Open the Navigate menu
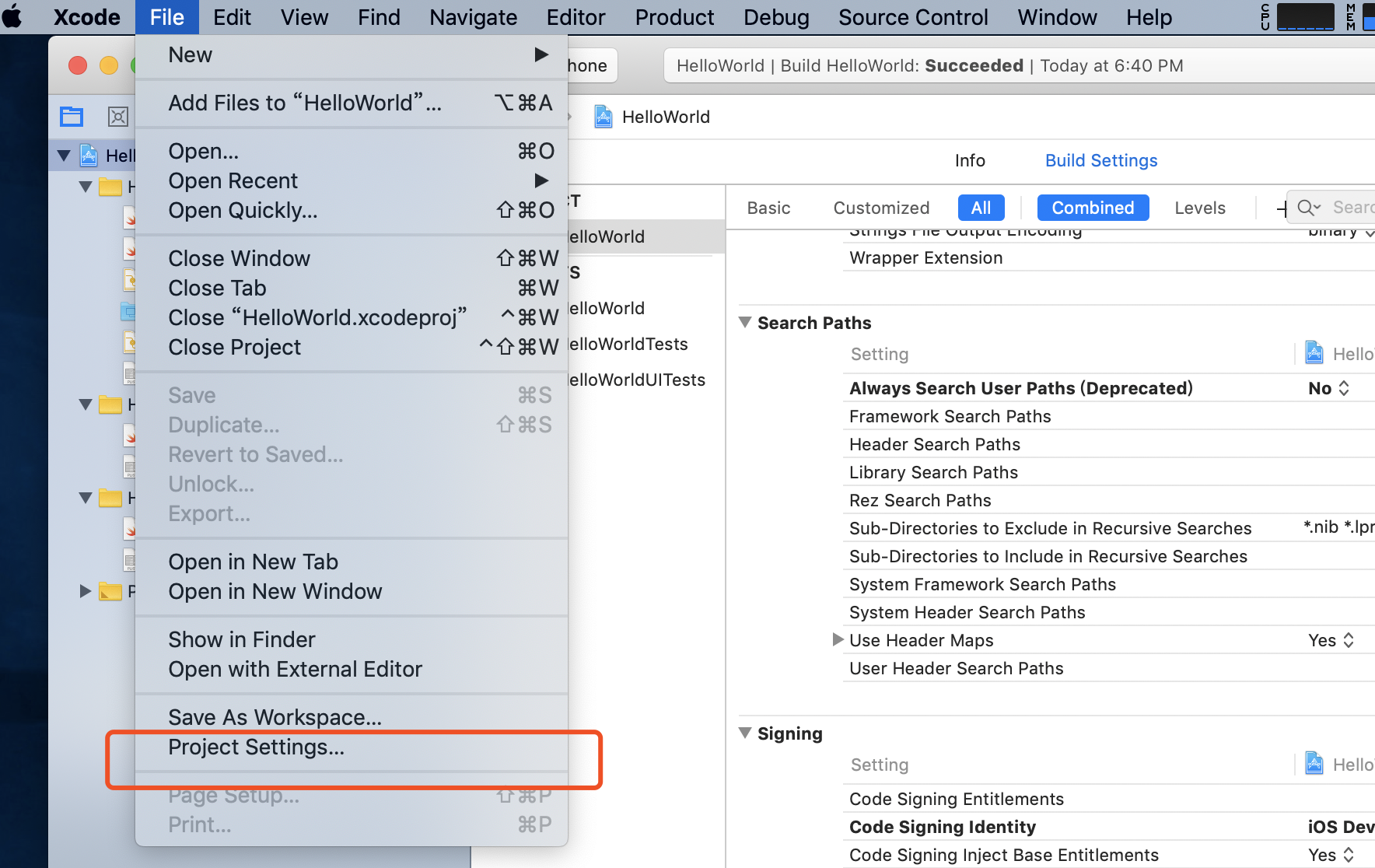The image size is (1375, 868). (473, 17)
